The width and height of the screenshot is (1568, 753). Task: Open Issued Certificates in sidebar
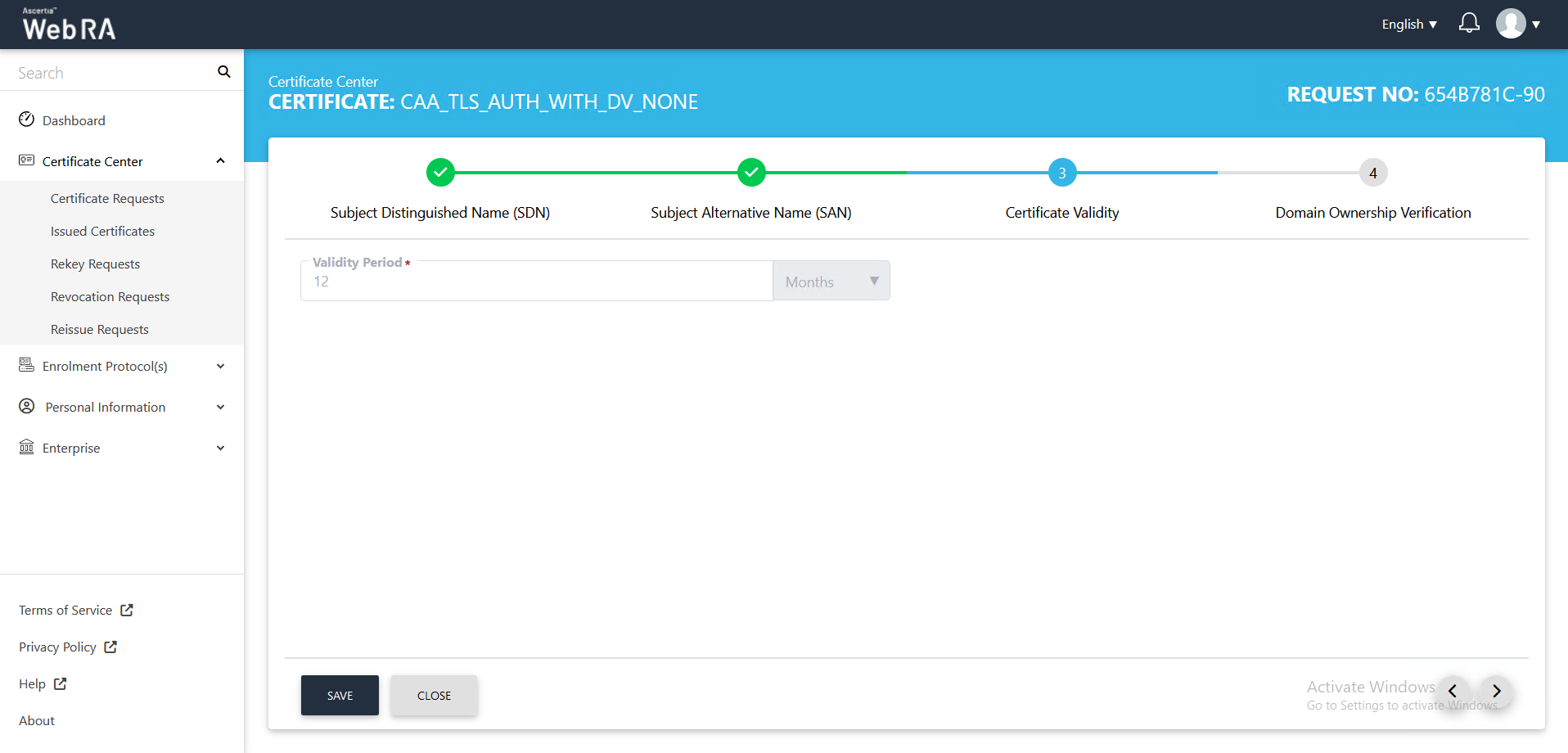tap(102, 231)
